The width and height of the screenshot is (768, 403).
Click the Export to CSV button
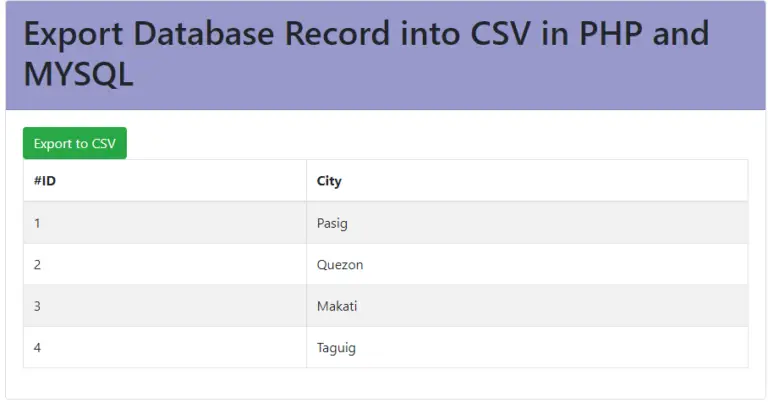point(74,143)
